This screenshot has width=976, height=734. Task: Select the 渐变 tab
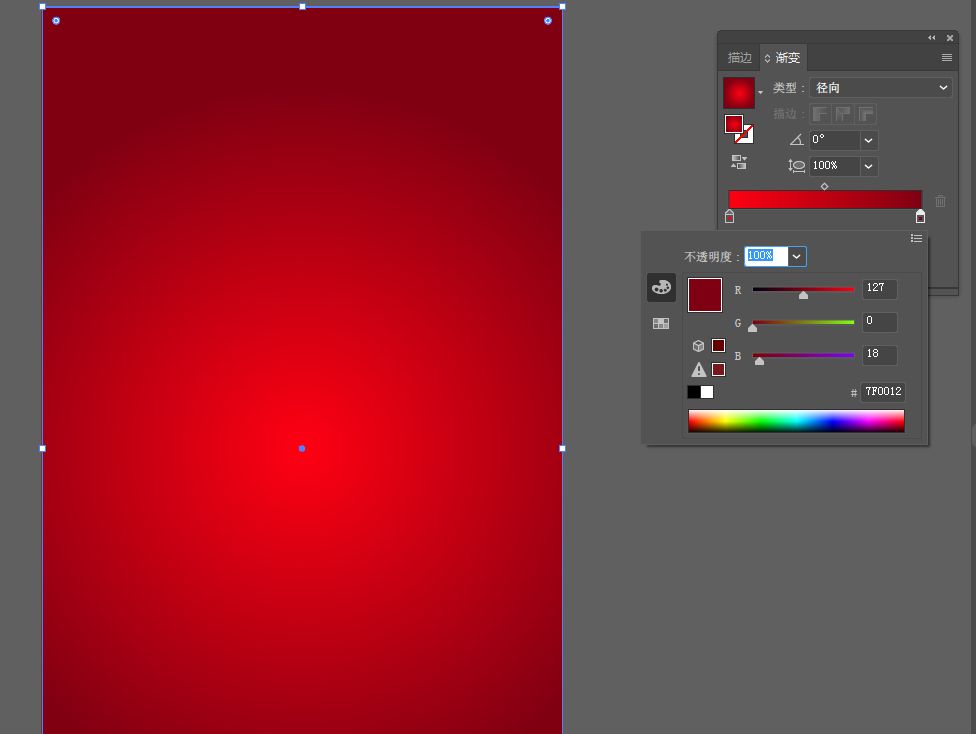click(x=787, y=58)
